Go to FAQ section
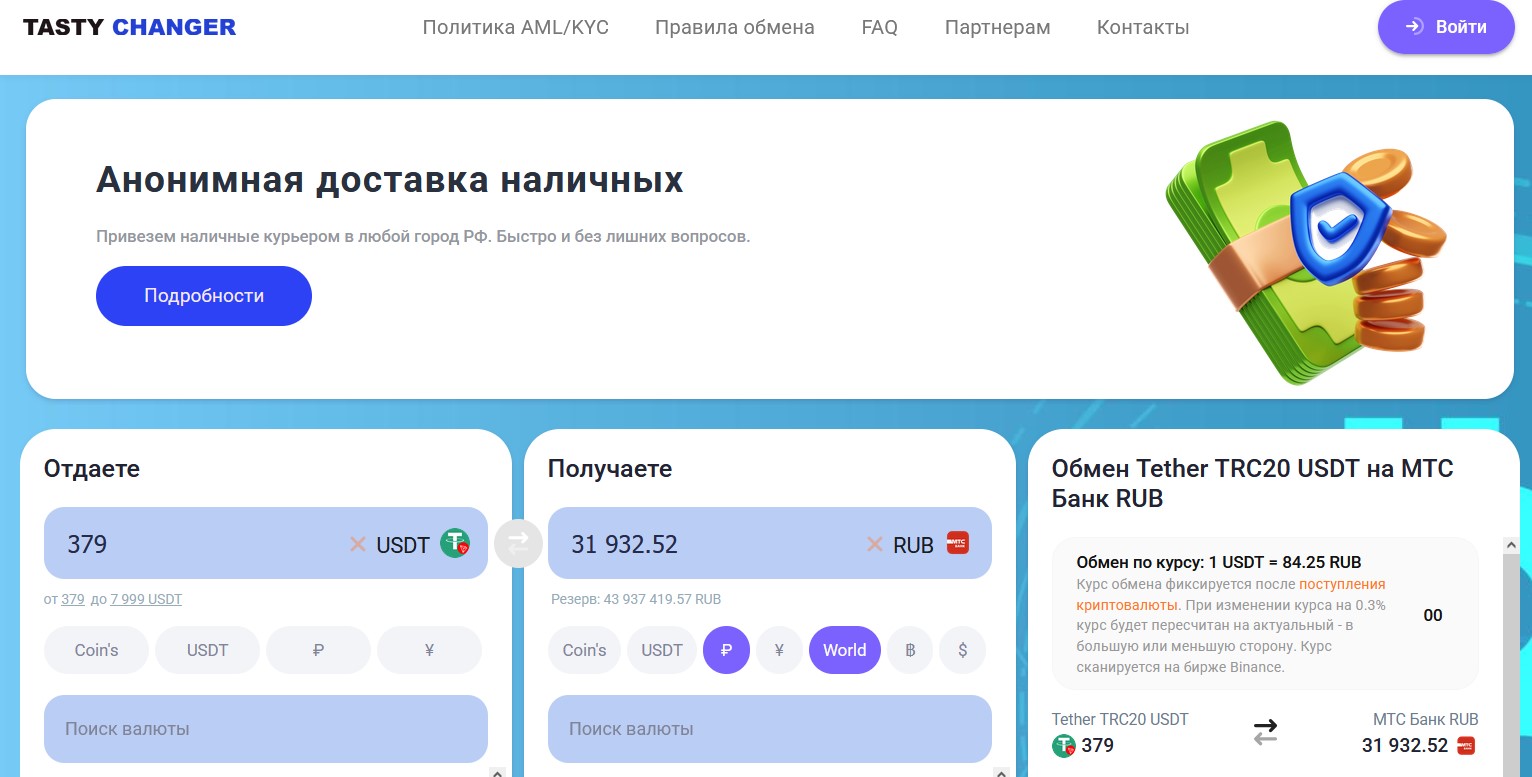Screen dimensions: 1532x777 point(880,28)
